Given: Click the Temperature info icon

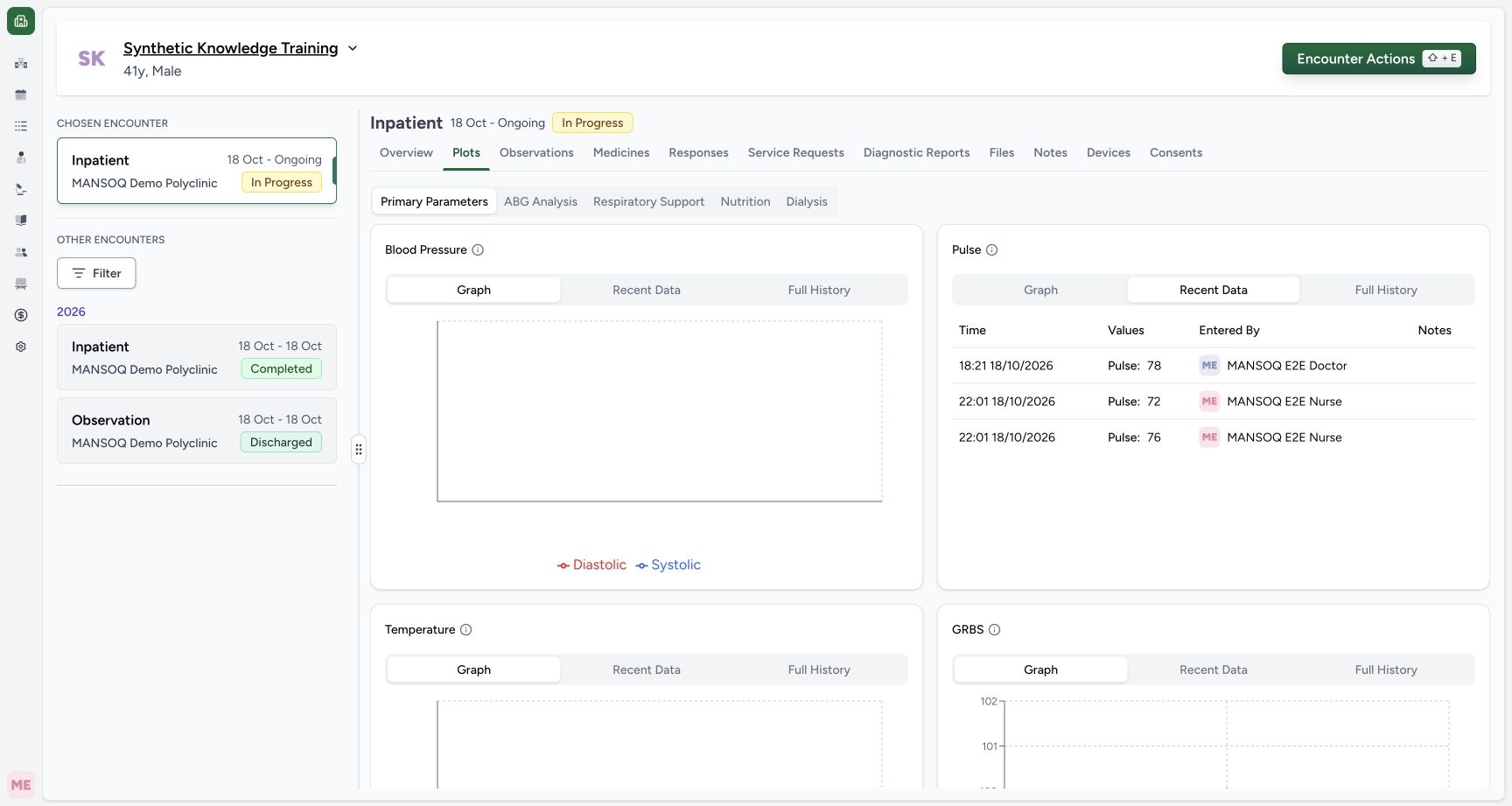Looking at the screenshot, I should 466,629.
